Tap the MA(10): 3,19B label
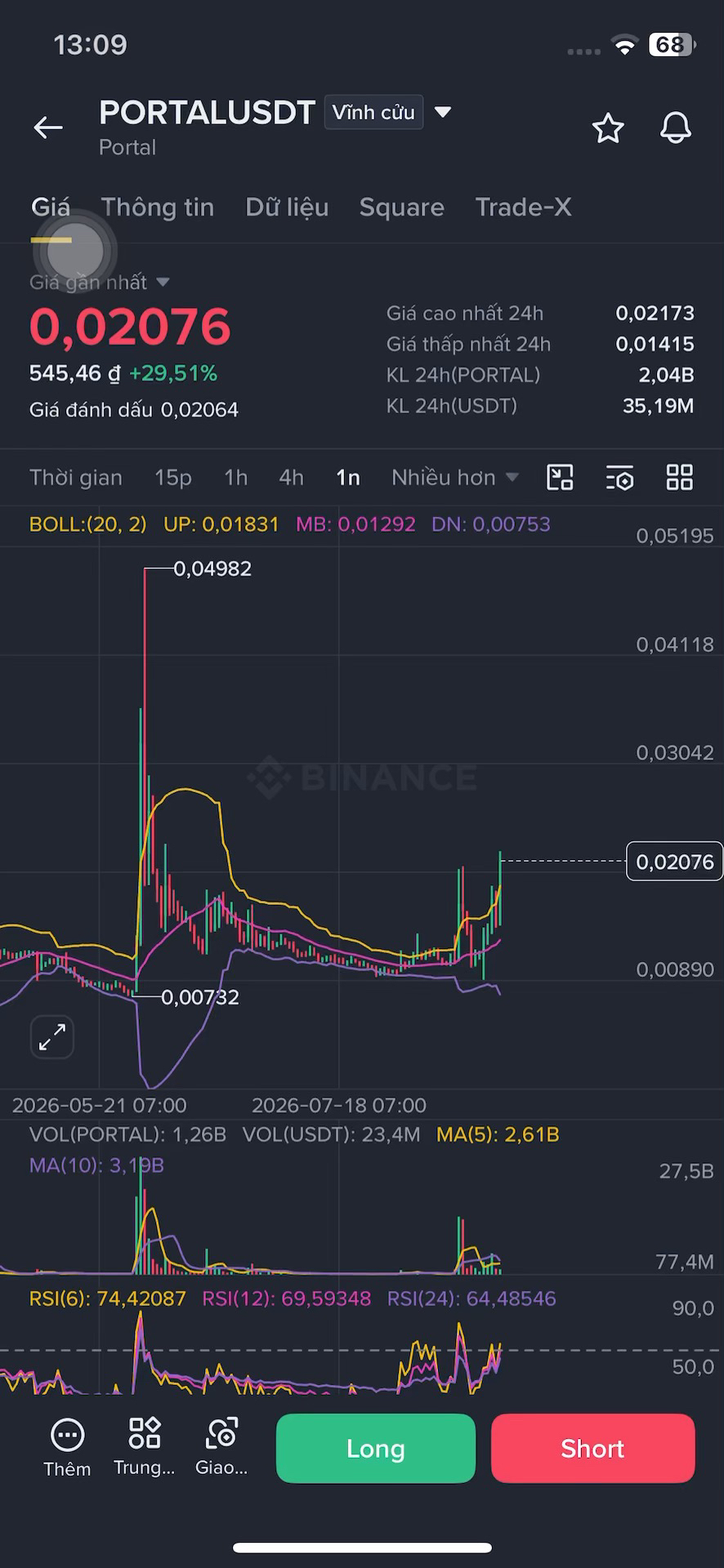 click(x=96, y=1166)
